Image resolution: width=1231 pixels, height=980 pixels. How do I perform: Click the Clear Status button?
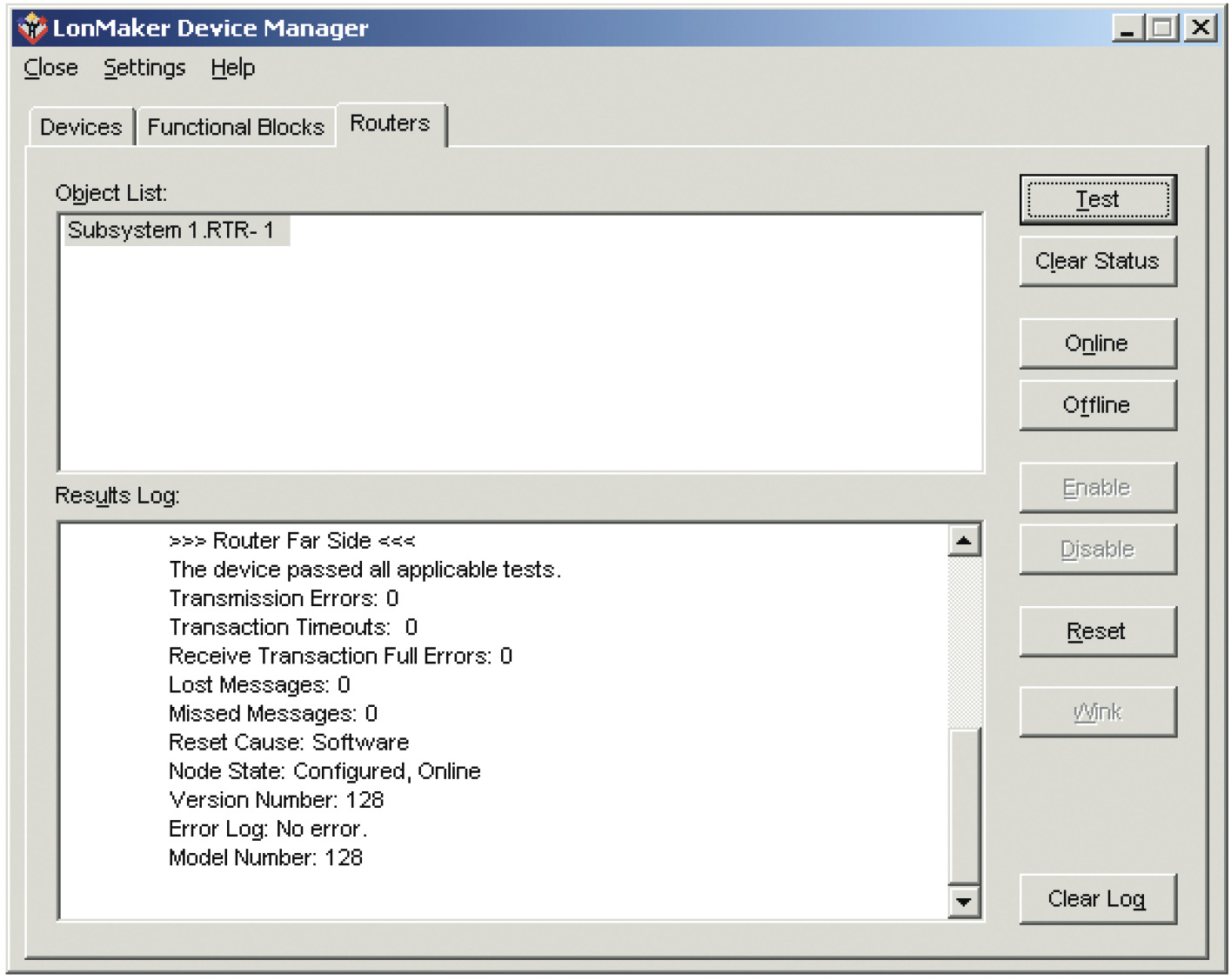pos(1098,261)
